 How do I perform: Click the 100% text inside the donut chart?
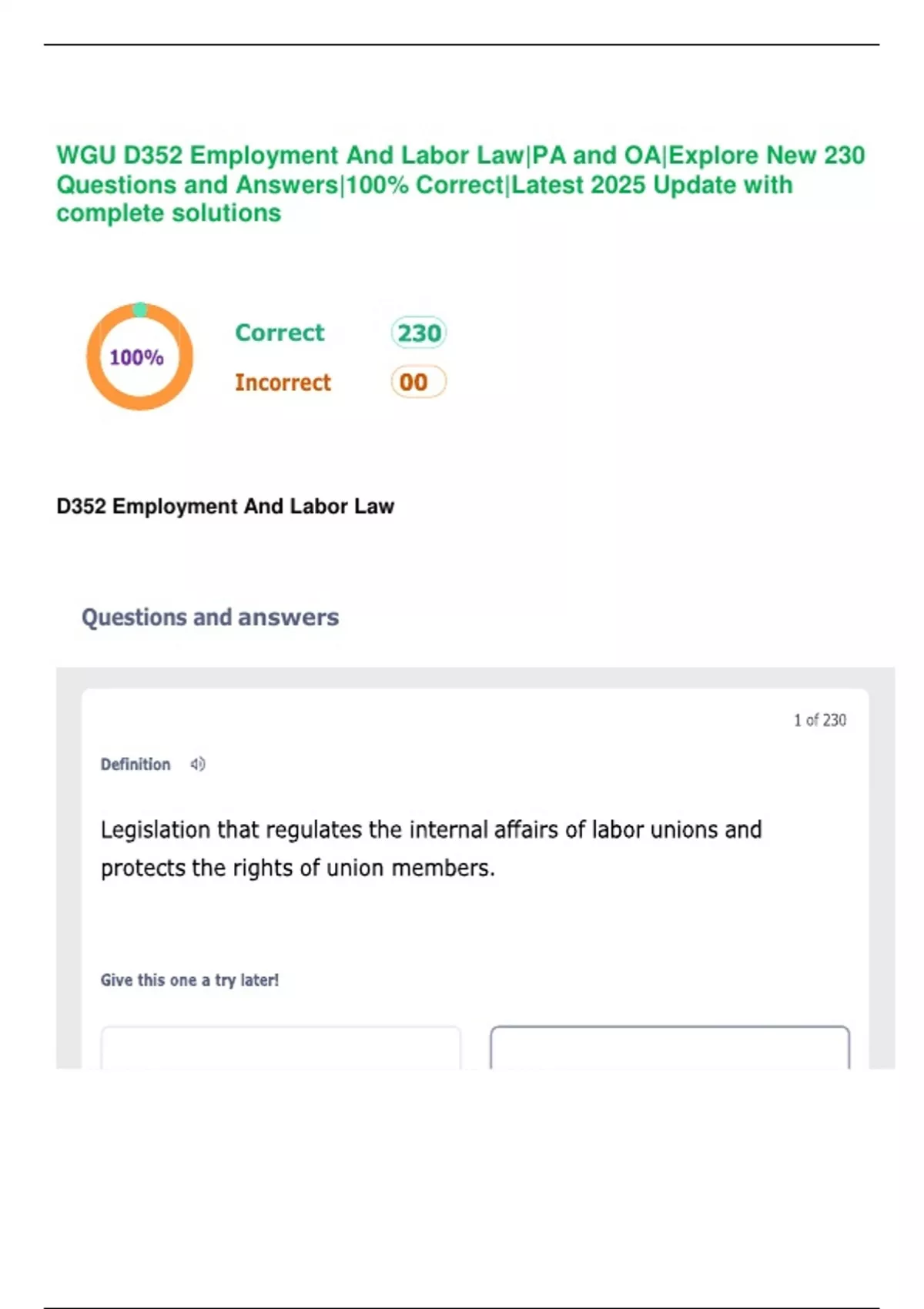(136, 357)
